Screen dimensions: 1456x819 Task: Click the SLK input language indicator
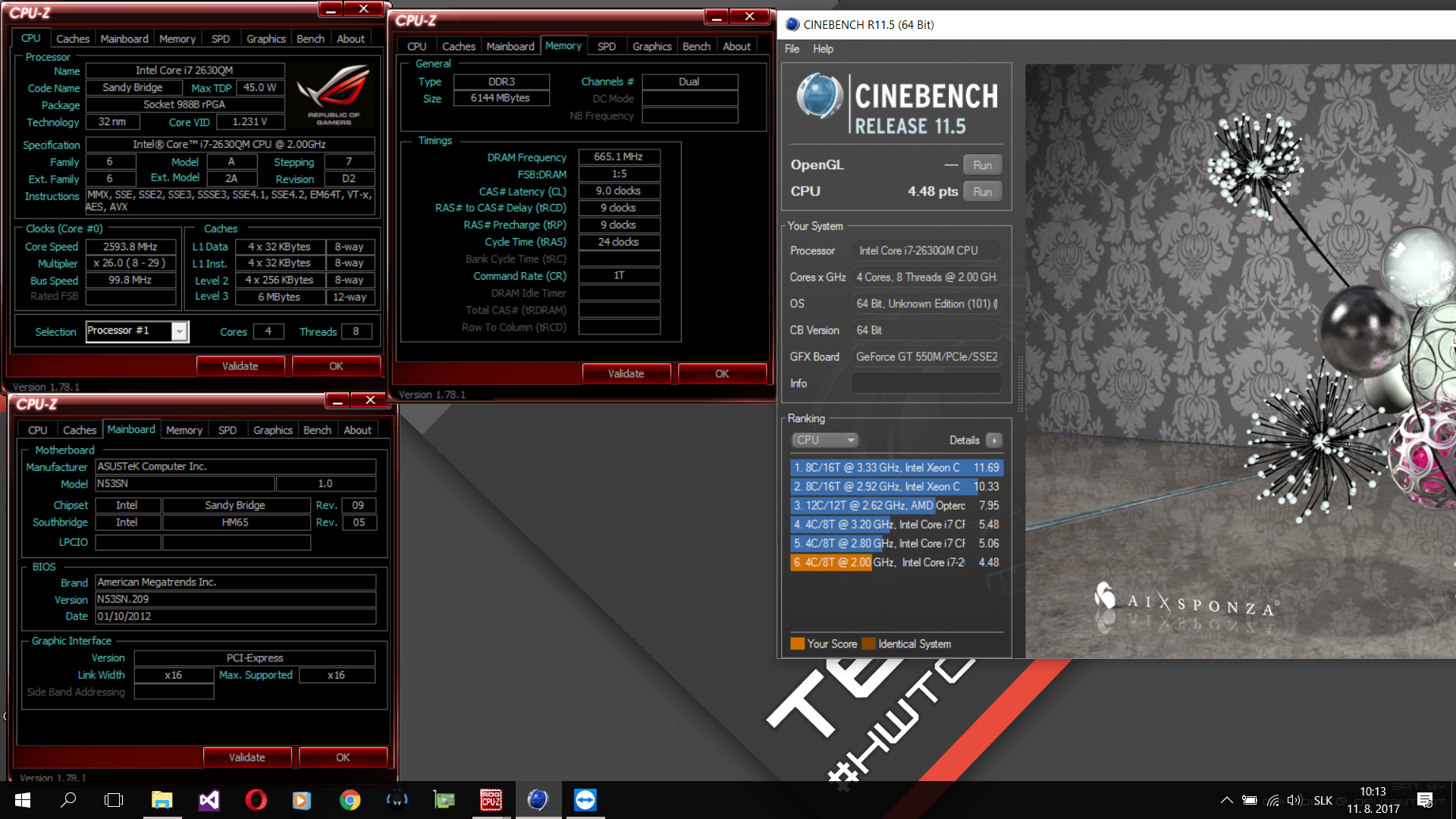click(x=1323, y=800)
